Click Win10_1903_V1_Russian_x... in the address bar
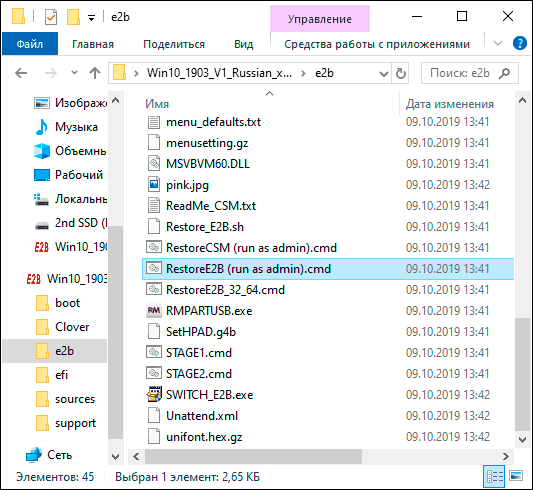The image size is (533, 490). pos(219,73)
